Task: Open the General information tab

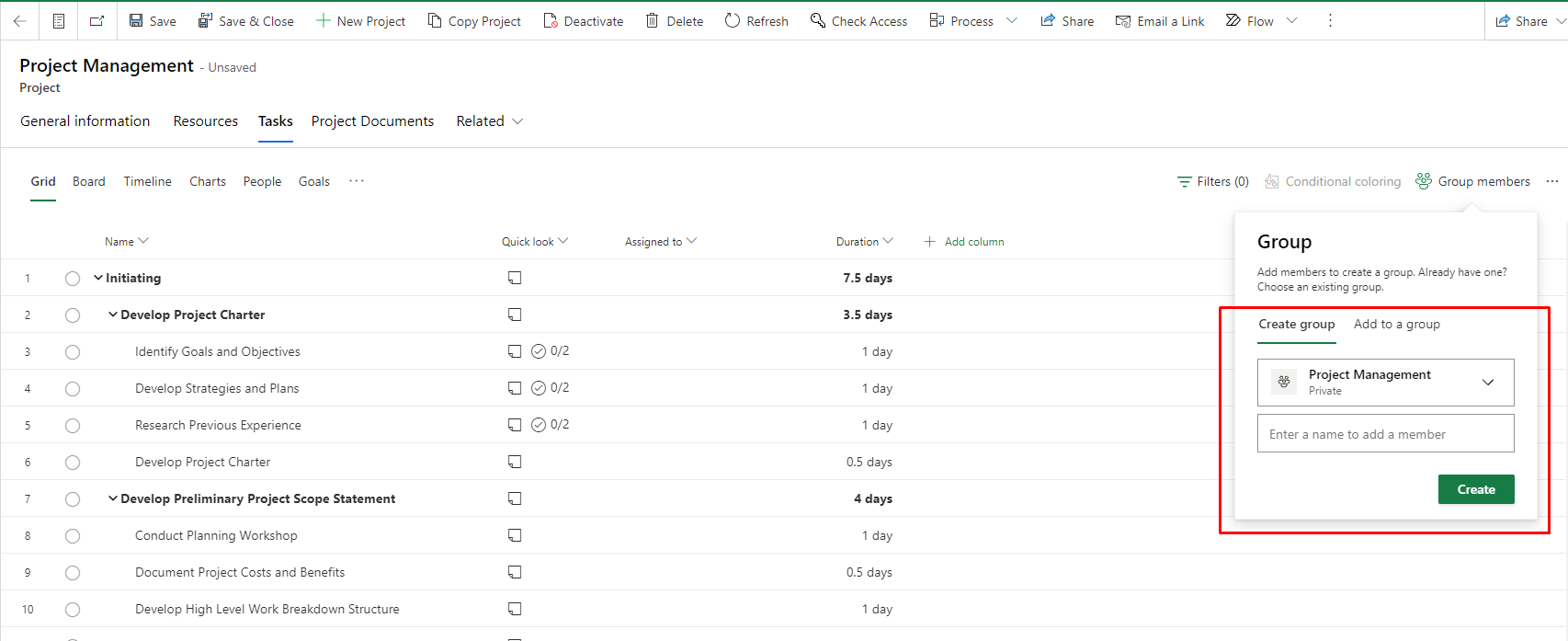Action: pyautogui.click(x=85, y=121)
